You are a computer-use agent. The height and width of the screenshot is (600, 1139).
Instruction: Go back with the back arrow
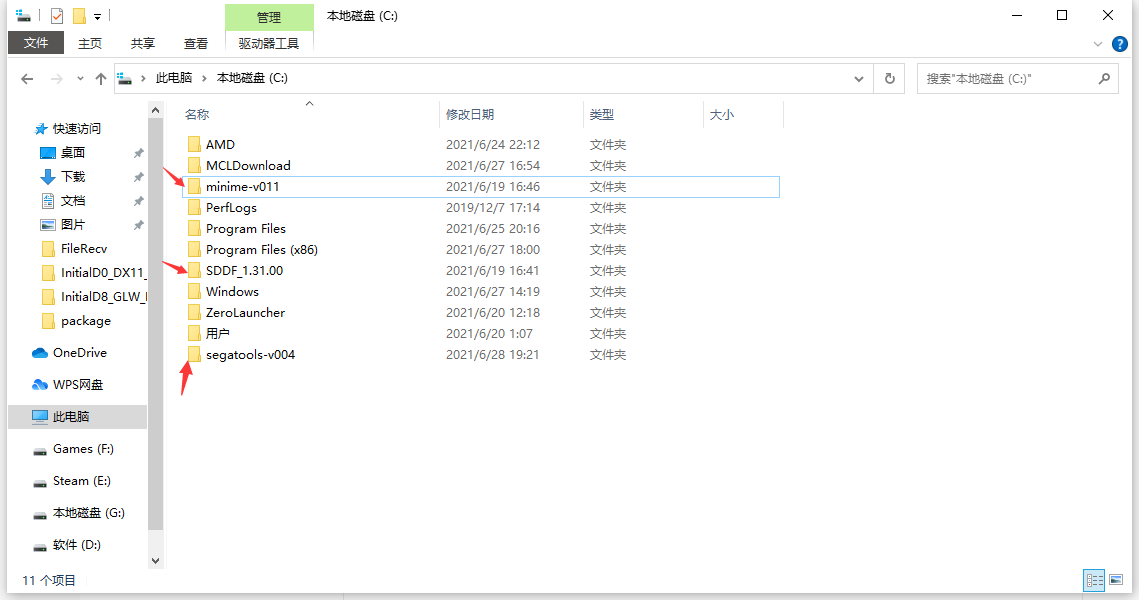(27, 78)
